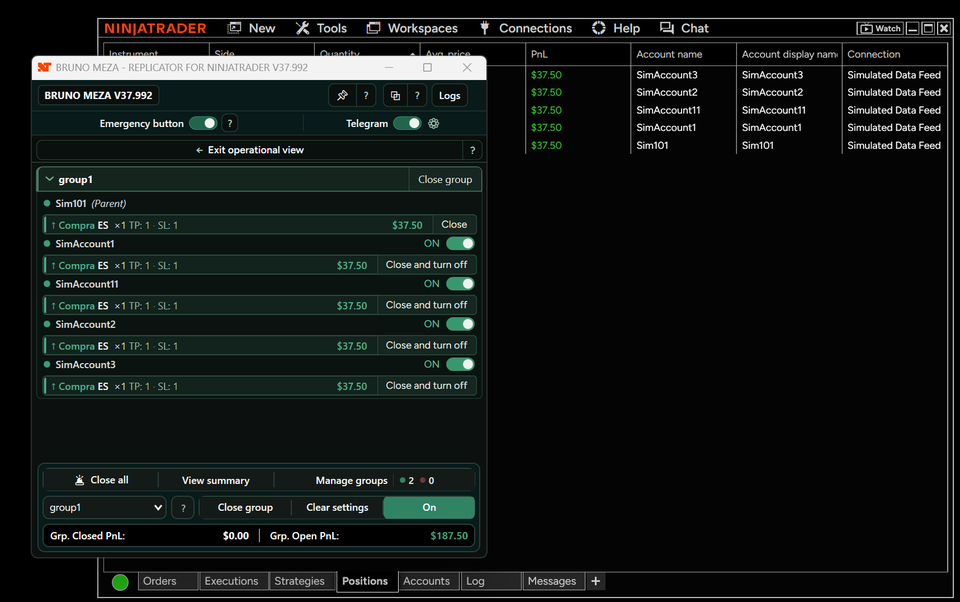This screenshot has height=602, width=960.
Task: Toggle the group On button
Action: point(429,508)
